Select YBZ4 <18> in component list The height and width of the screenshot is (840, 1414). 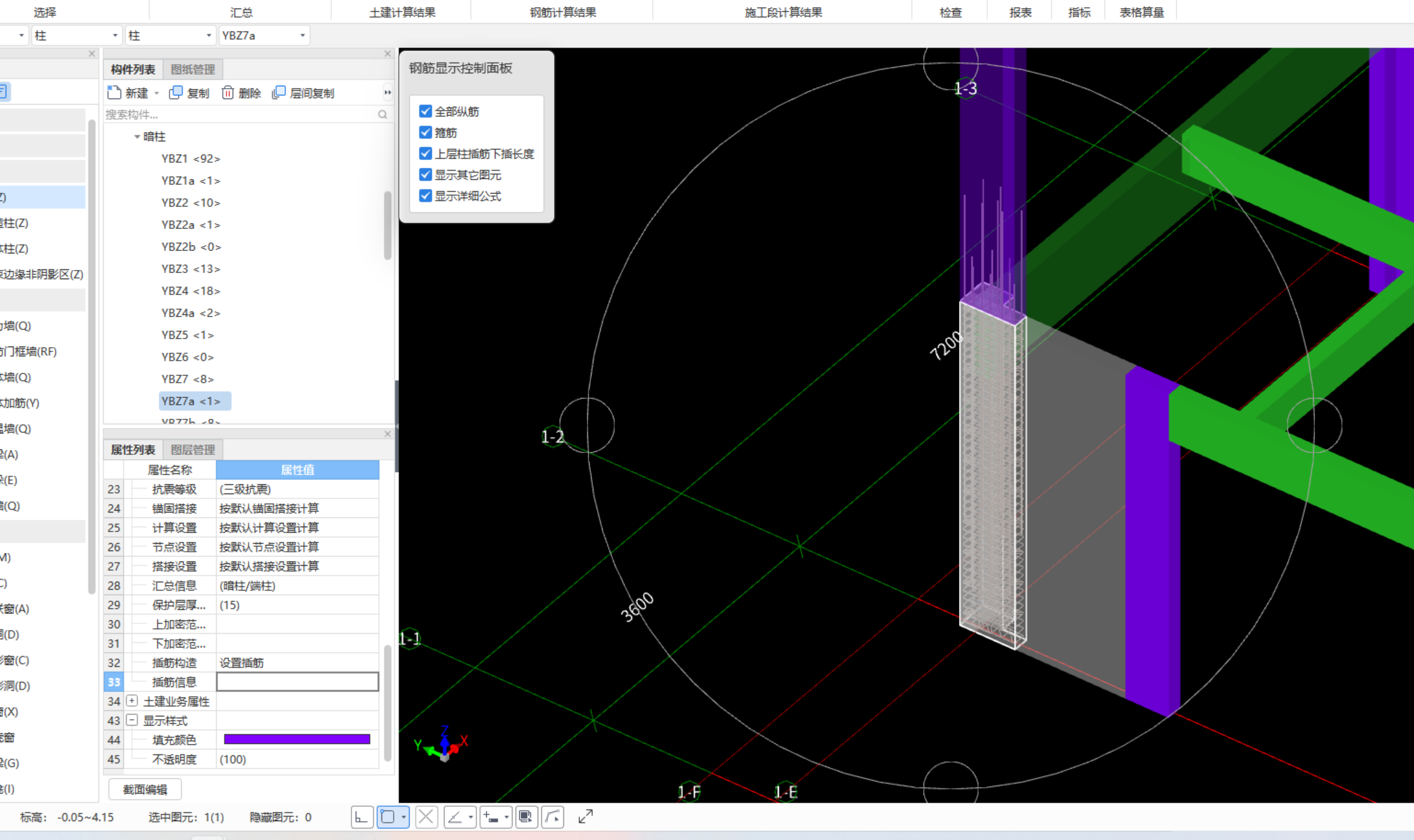coord(190,291)
